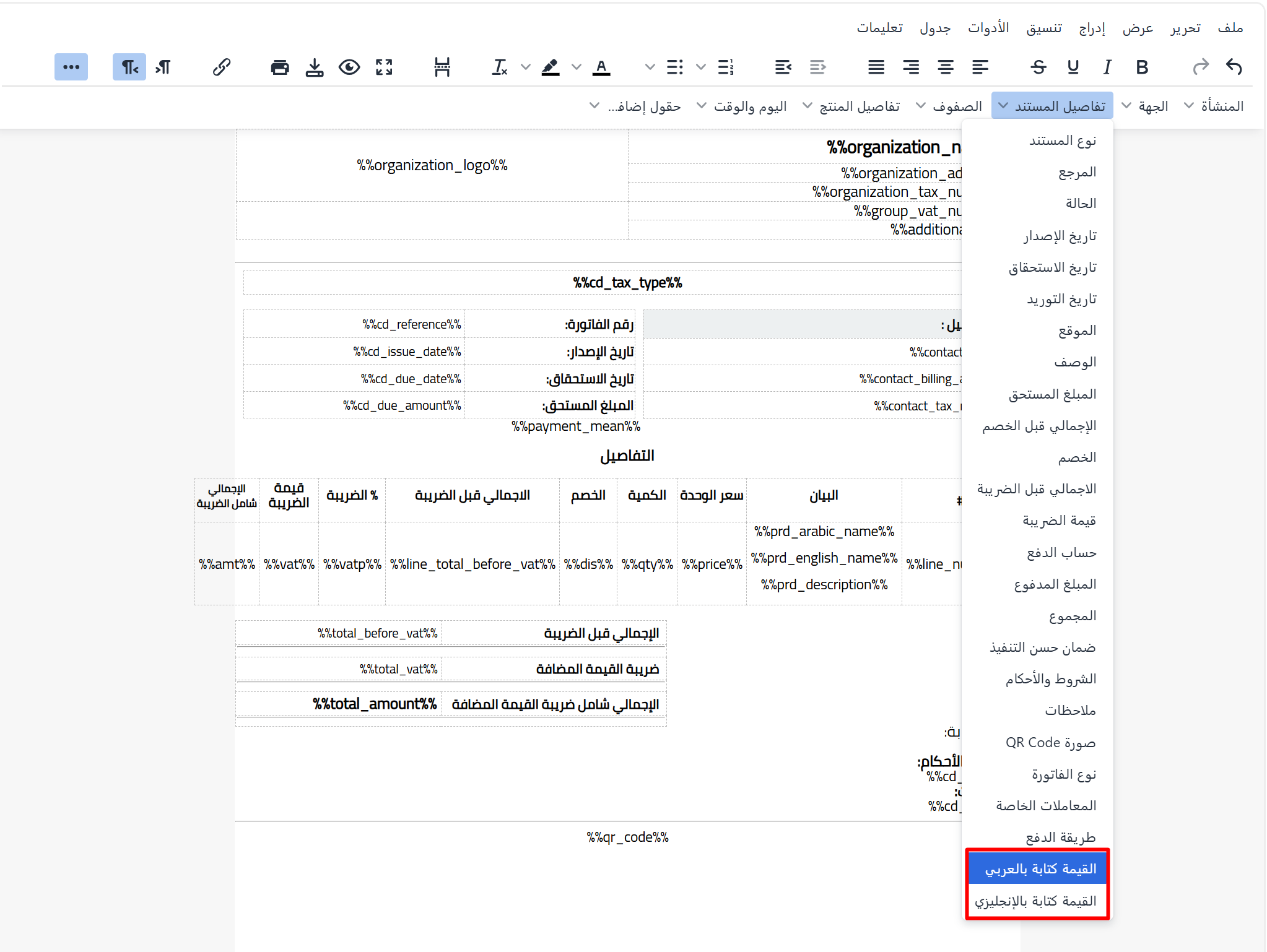Insert a hyperlink using the link icon
1267x952 pixels.
[221, 67]
